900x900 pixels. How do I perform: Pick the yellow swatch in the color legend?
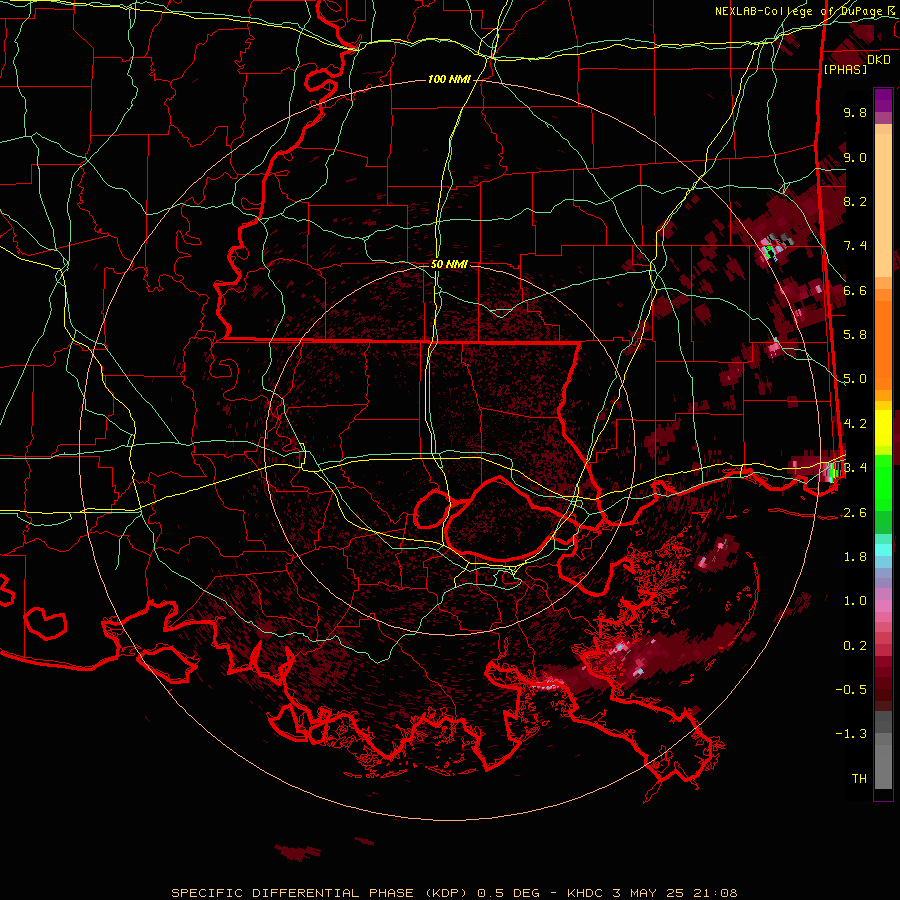point(883,428)
